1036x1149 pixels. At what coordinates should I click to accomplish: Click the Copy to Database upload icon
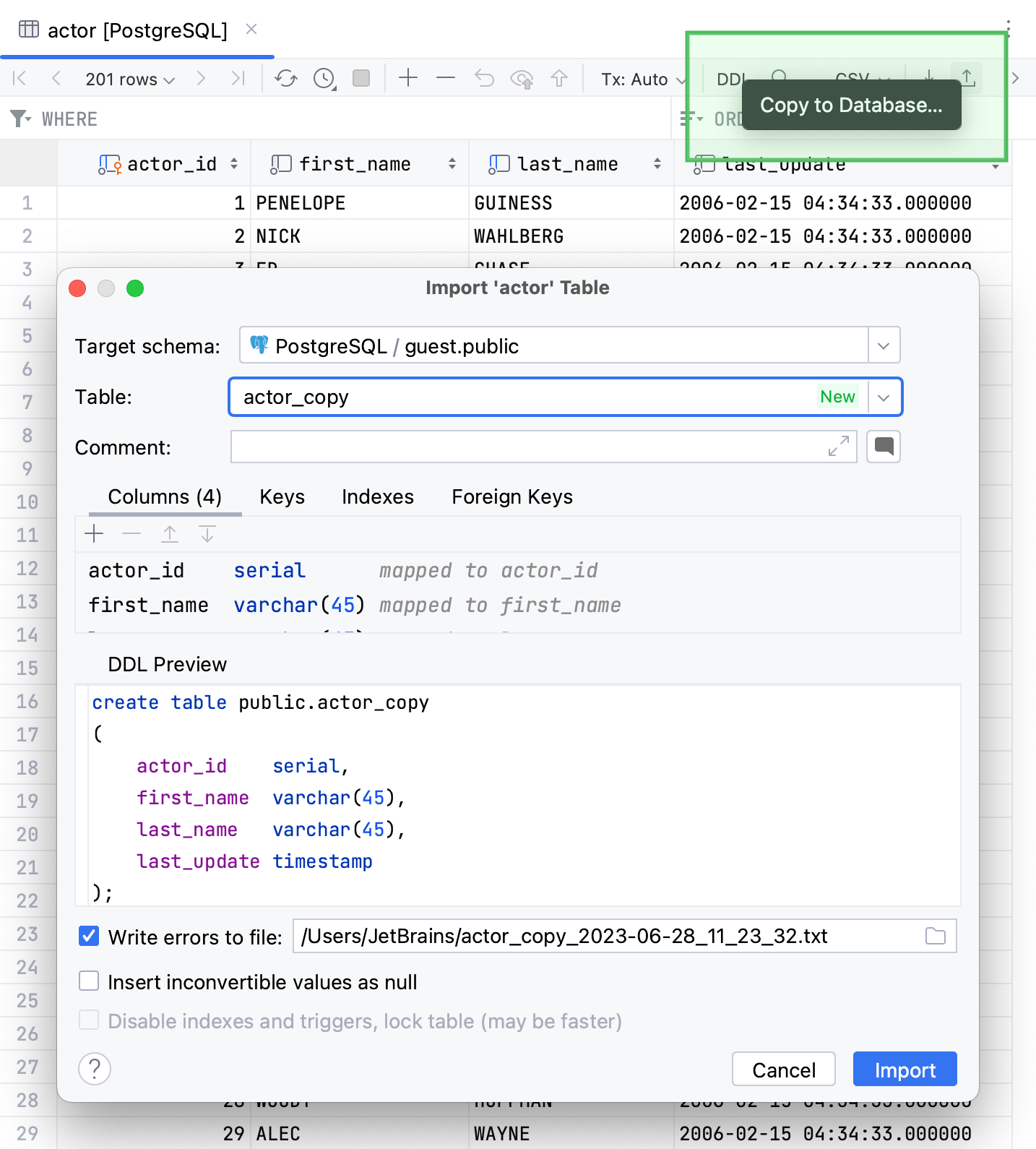[967, 77]
